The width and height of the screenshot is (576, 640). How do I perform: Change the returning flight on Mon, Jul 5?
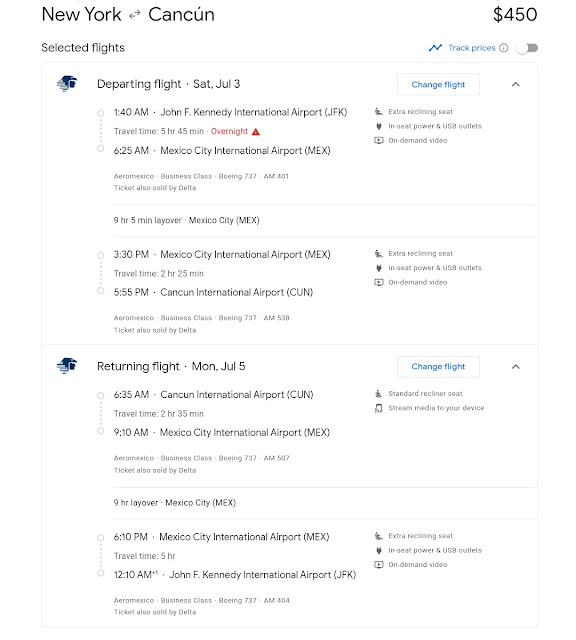coord(438,367)
